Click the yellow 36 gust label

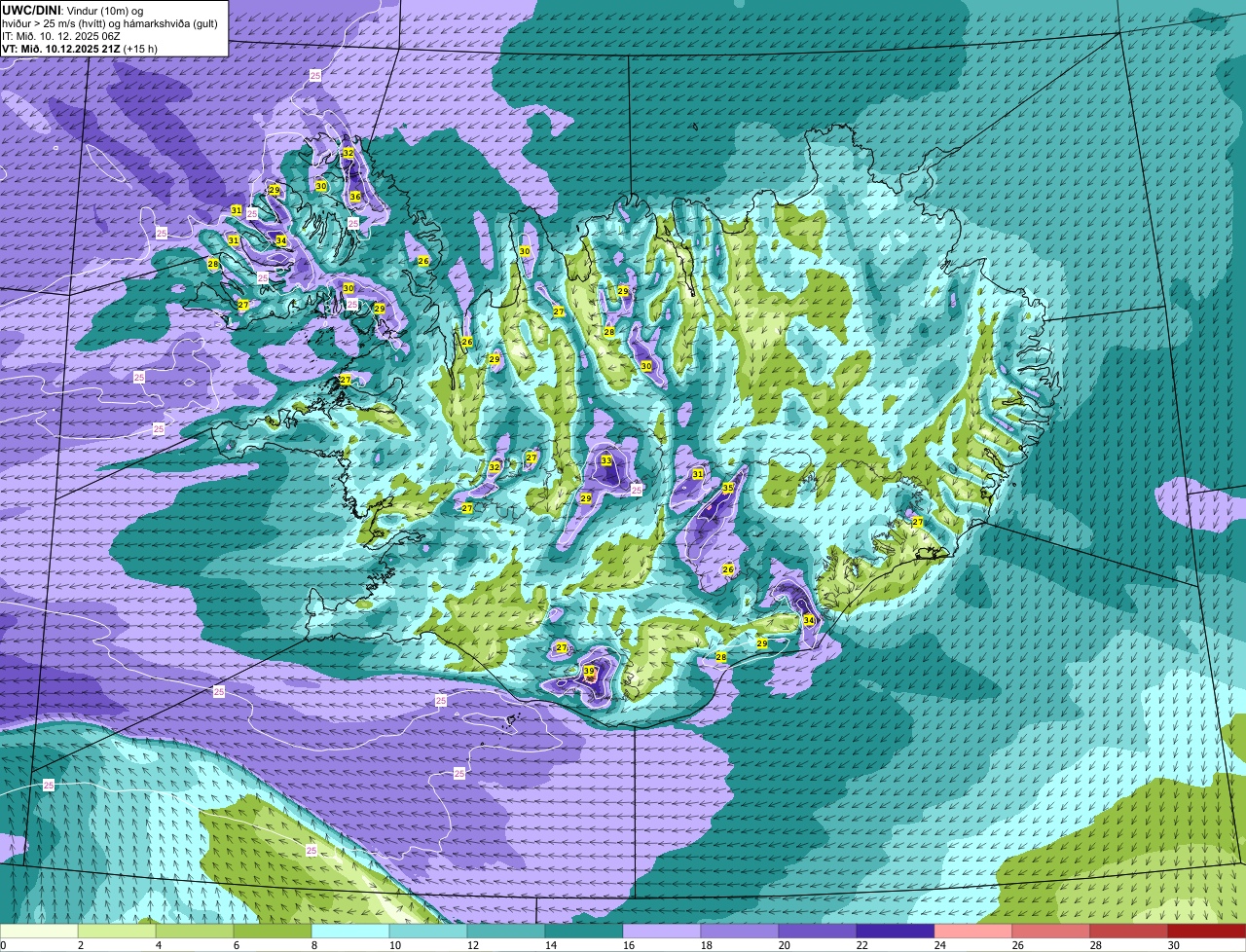(x=355, y=197)
